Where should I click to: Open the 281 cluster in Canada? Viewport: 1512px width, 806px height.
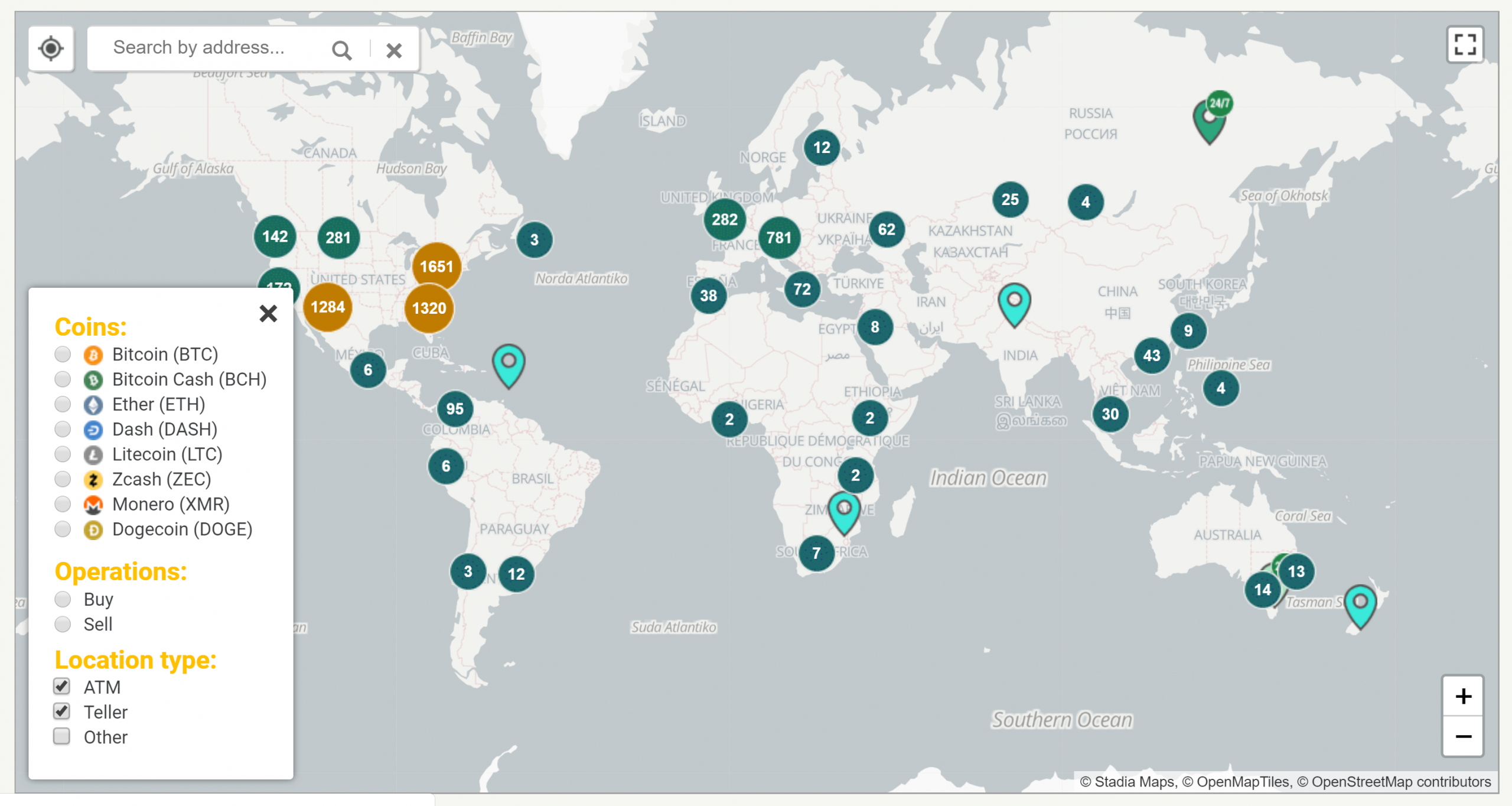338,238
